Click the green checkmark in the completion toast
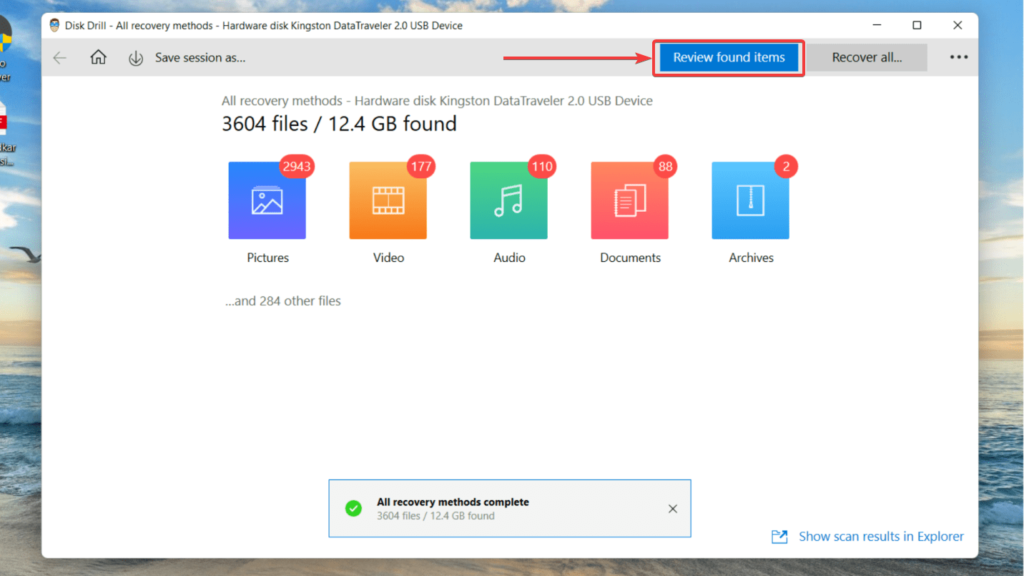Image resolution: width=1024 pixels, height=576 pixels. tap(354, 508)
